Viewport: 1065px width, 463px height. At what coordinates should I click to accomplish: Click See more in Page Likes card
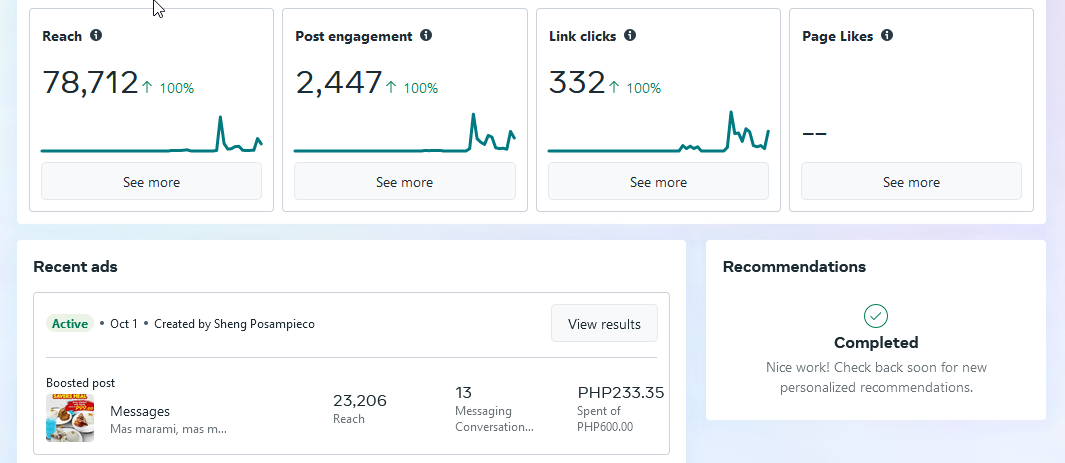point(911,182)
